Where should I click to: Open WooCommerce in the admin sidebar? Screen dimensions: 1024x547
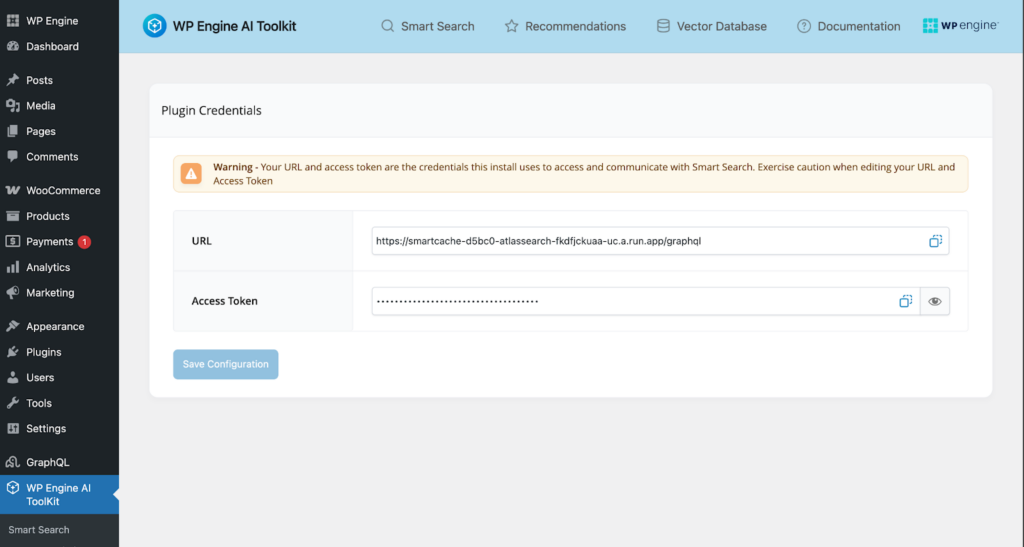tap(62, 190)
